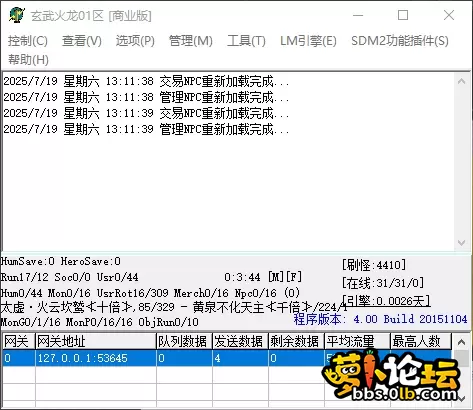Click gateway table scroll down arrow
473x410 pixels.
tap(461, 399)
